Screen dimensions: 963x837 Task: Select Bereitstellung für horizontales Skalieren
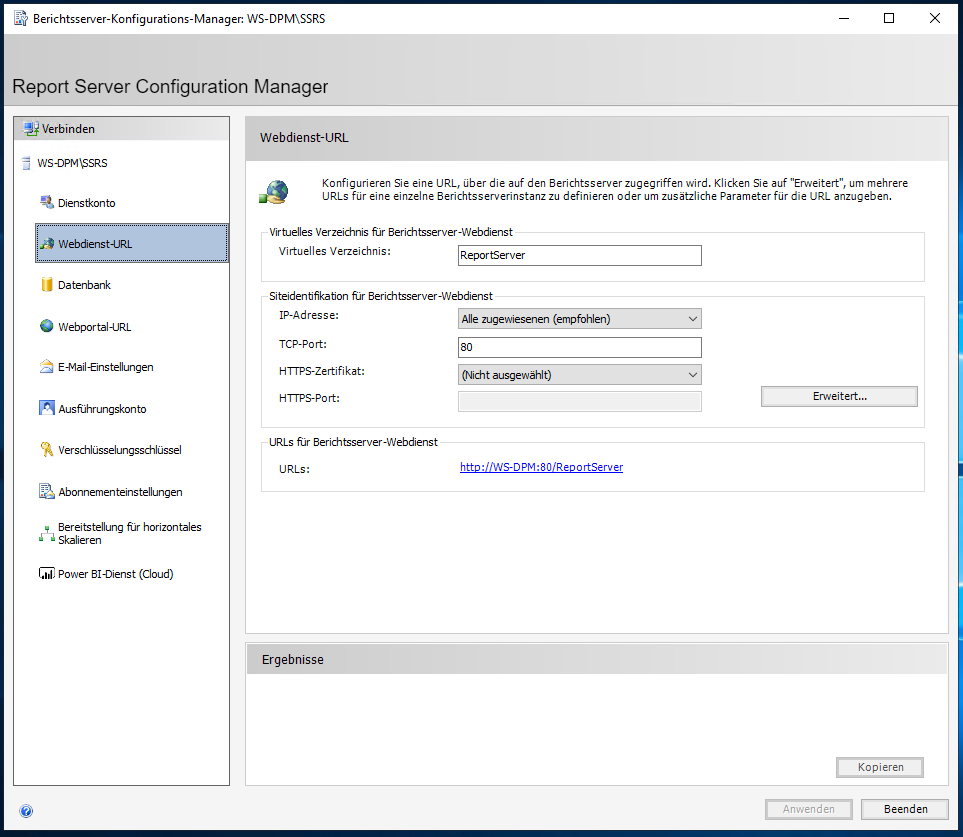(130, 533)
